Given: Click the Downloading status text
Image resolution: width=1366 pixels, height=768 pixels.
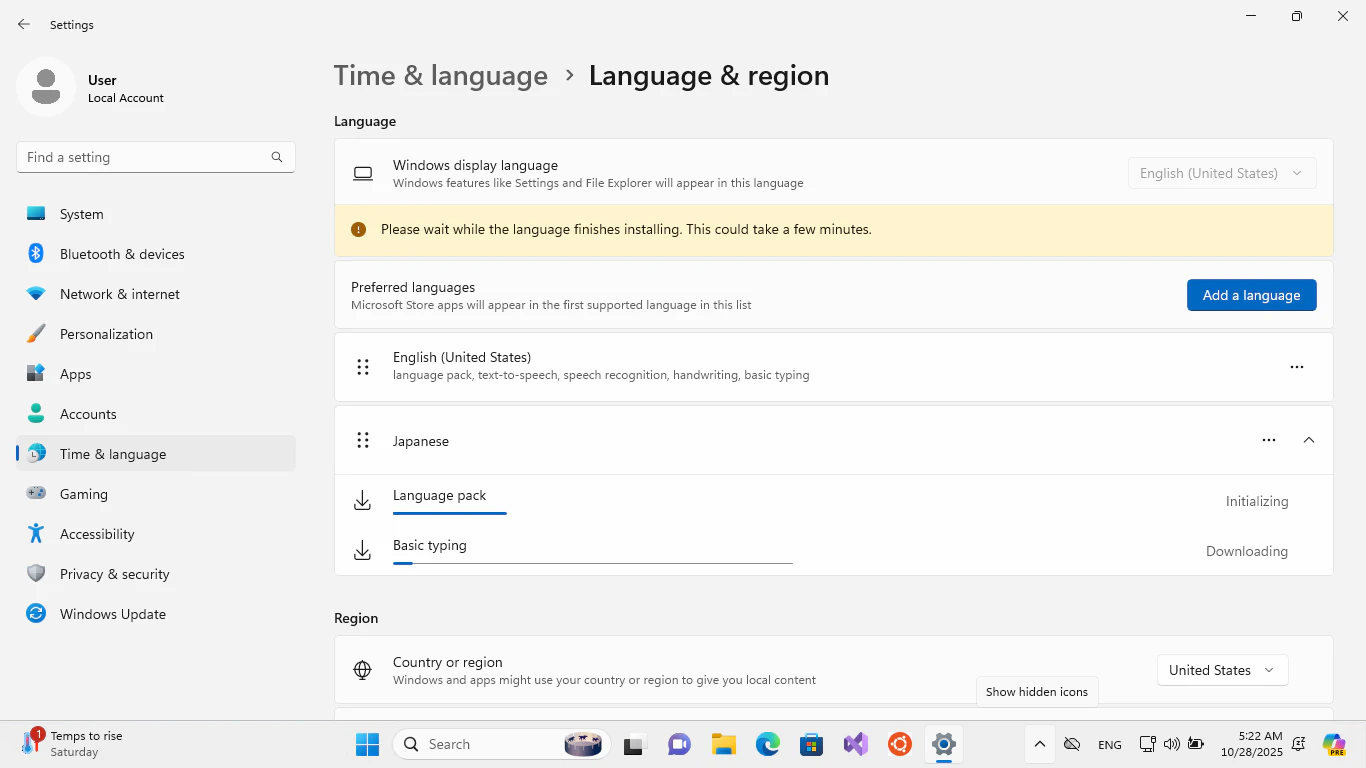Looking at the screenshot, I should (x=1246, y=551).
